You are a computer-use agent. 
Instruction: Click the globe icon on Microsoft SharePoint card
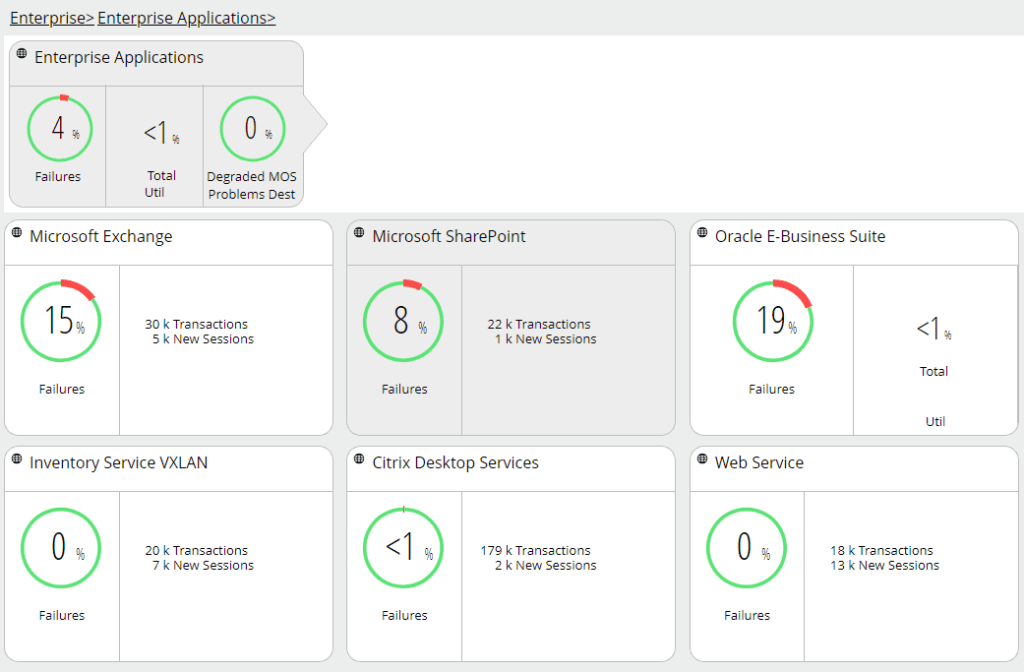point(360,232)
